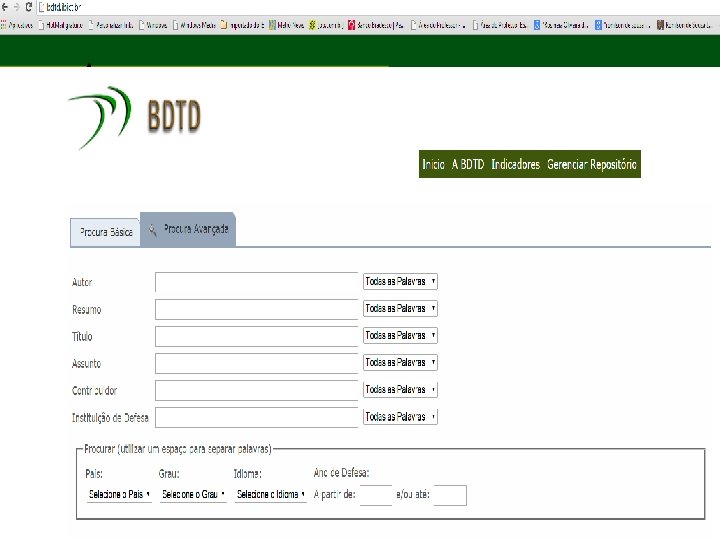Open the HotMail gratuito bookmark
Screen dimensions: 720x540
coord(61,25)
